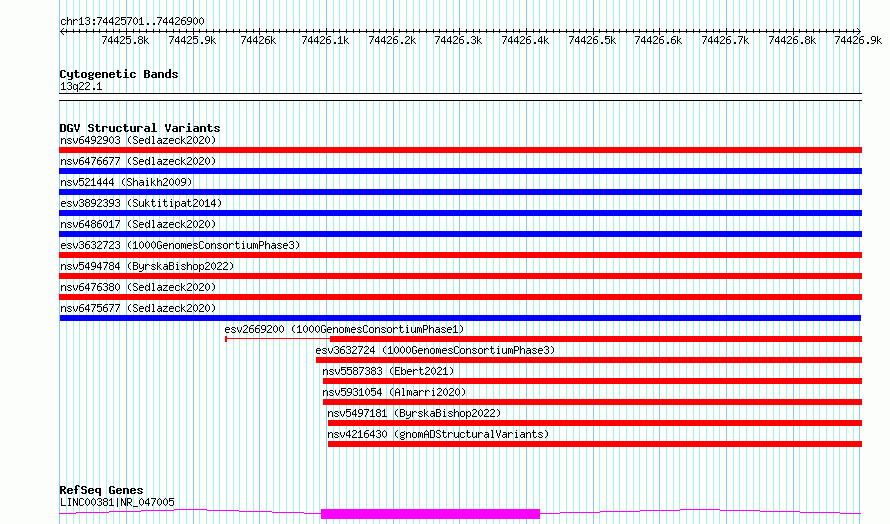Click the DGV Structural Variants track title

pos(140,128)
